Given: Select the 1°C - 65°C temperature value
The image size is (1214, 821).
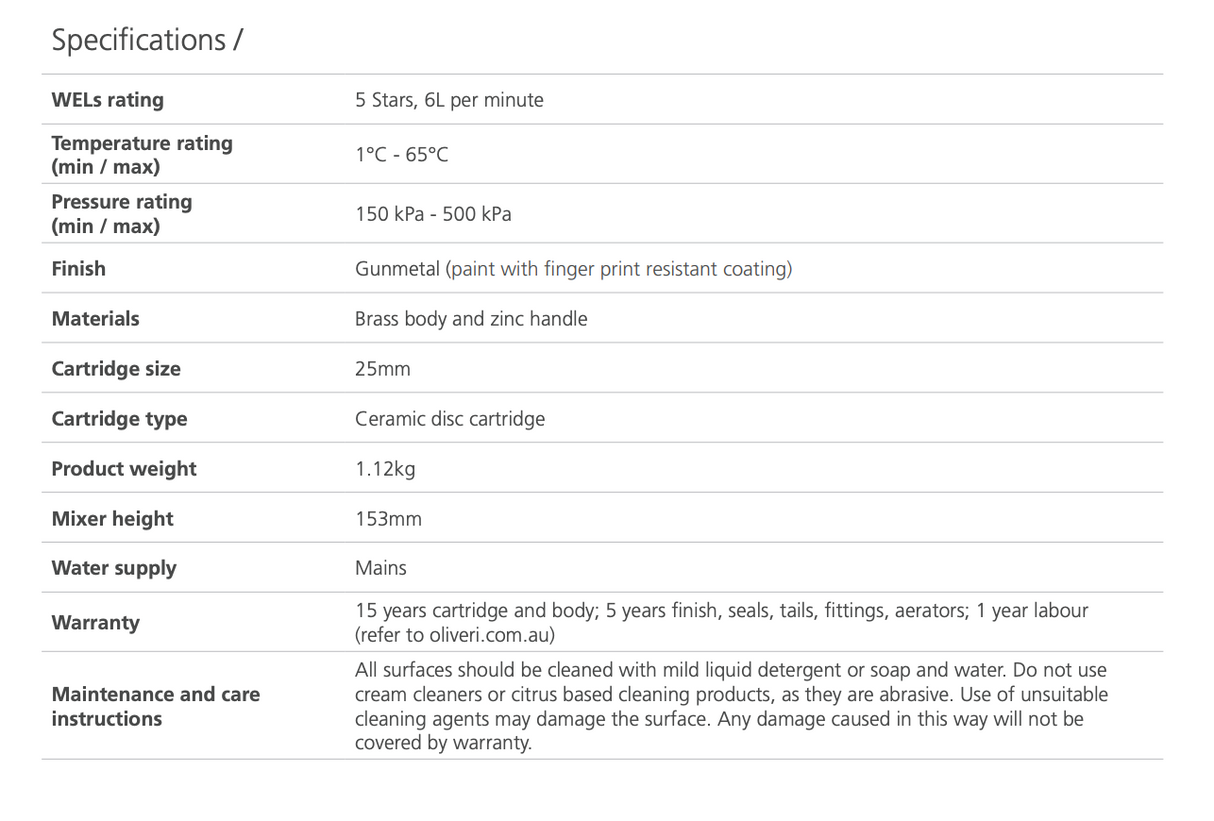Looking at the screenshot, I should (401, 155).
